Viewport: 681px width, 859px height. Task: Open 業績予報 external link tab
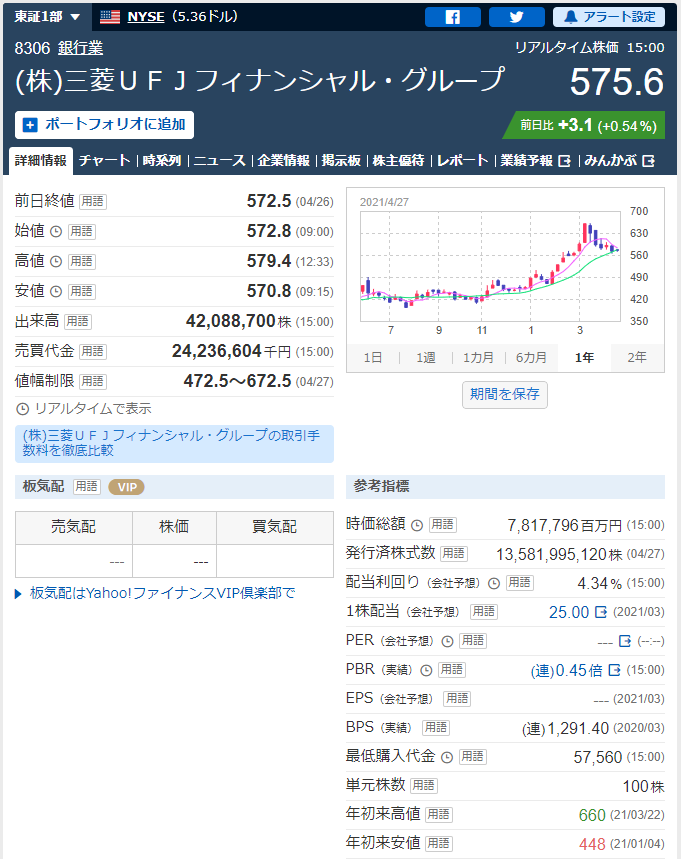tap(535, 161)
